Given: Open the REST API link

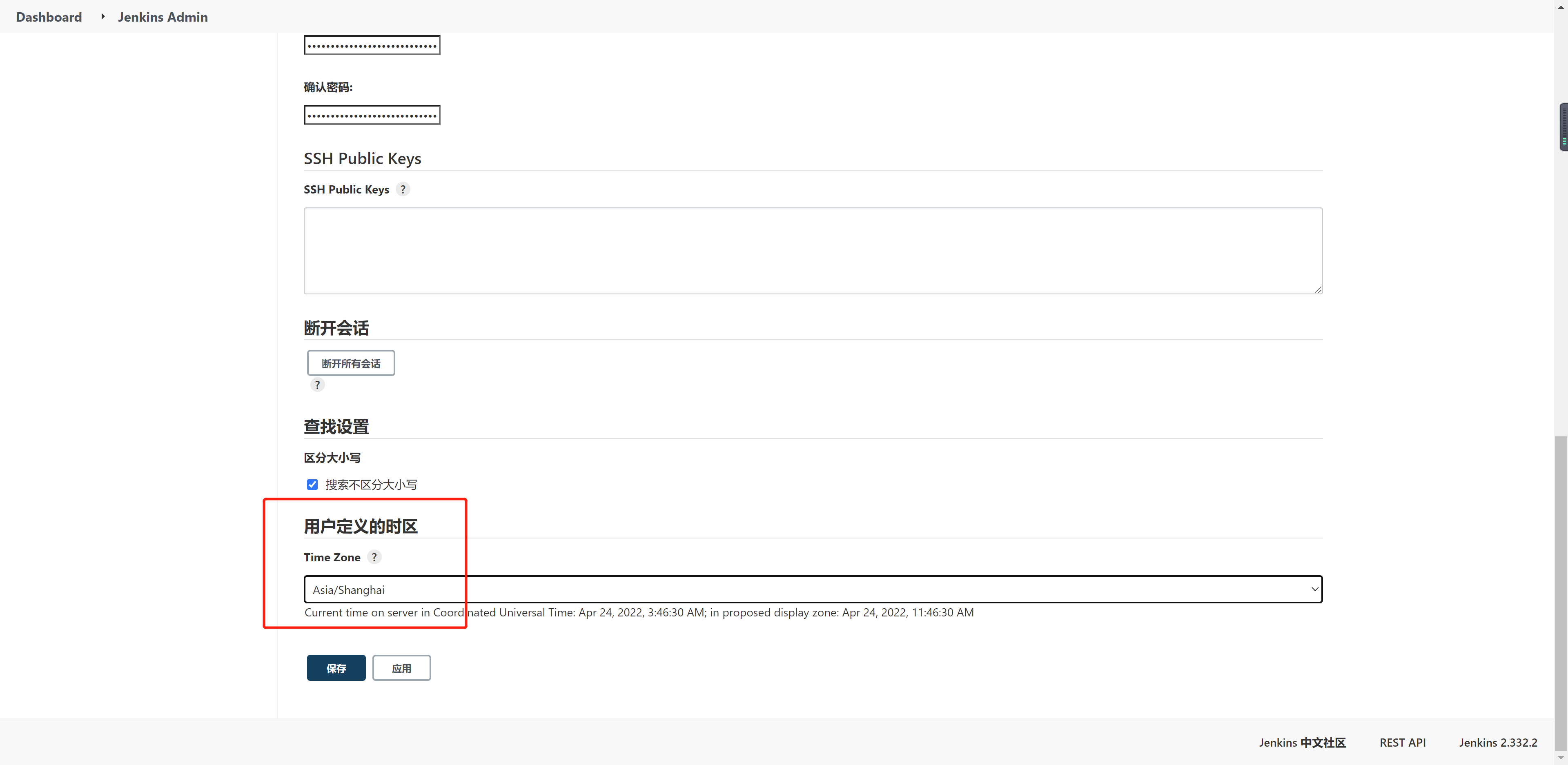Looking at the screenshot, I should [x=1402, y=743].
